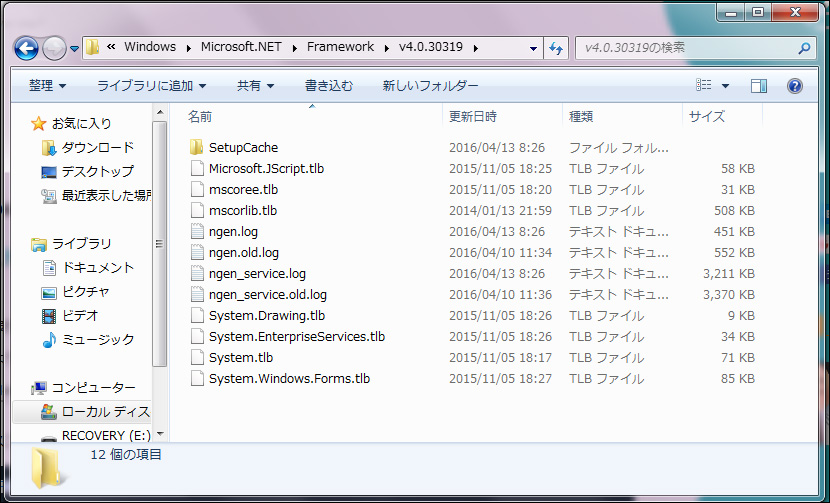Click Windows in the address path

click(150, 47)
